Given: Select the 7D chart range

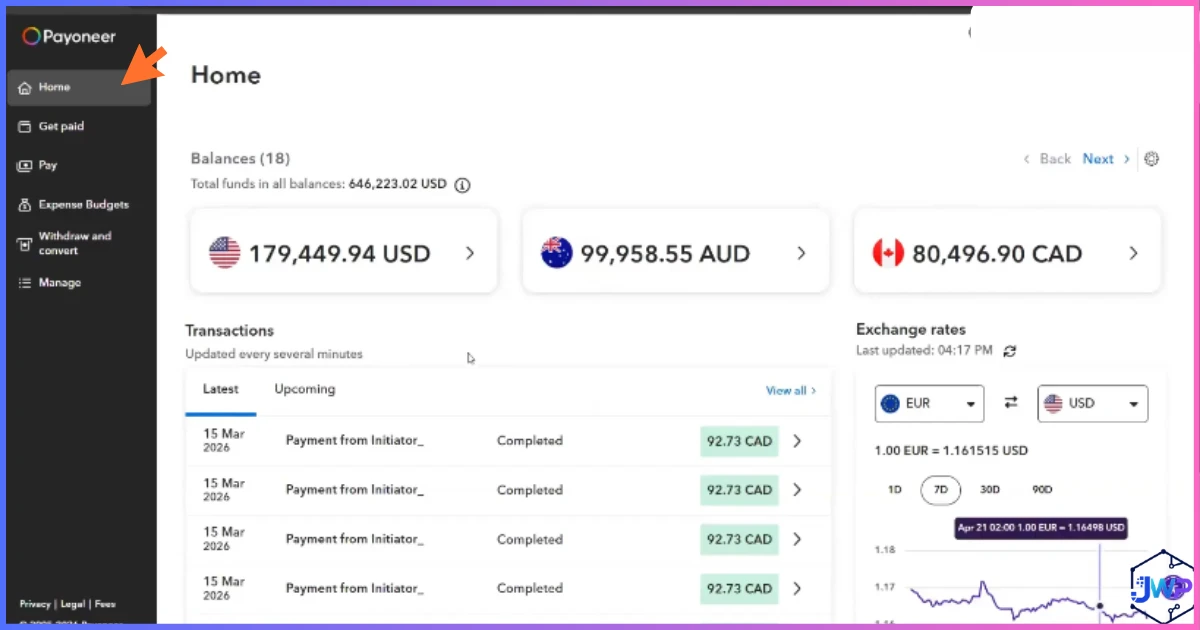Looking at the screenshot, I should (x=940, y=490).
